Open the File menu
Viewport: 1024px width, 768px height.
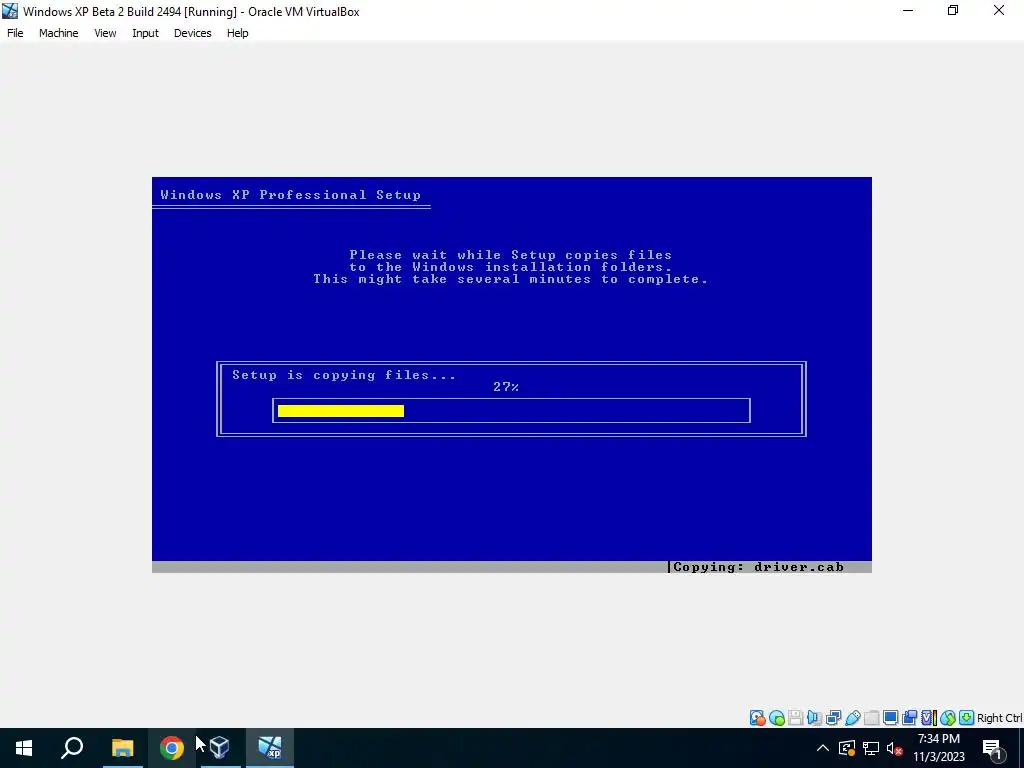coord(15,33)
